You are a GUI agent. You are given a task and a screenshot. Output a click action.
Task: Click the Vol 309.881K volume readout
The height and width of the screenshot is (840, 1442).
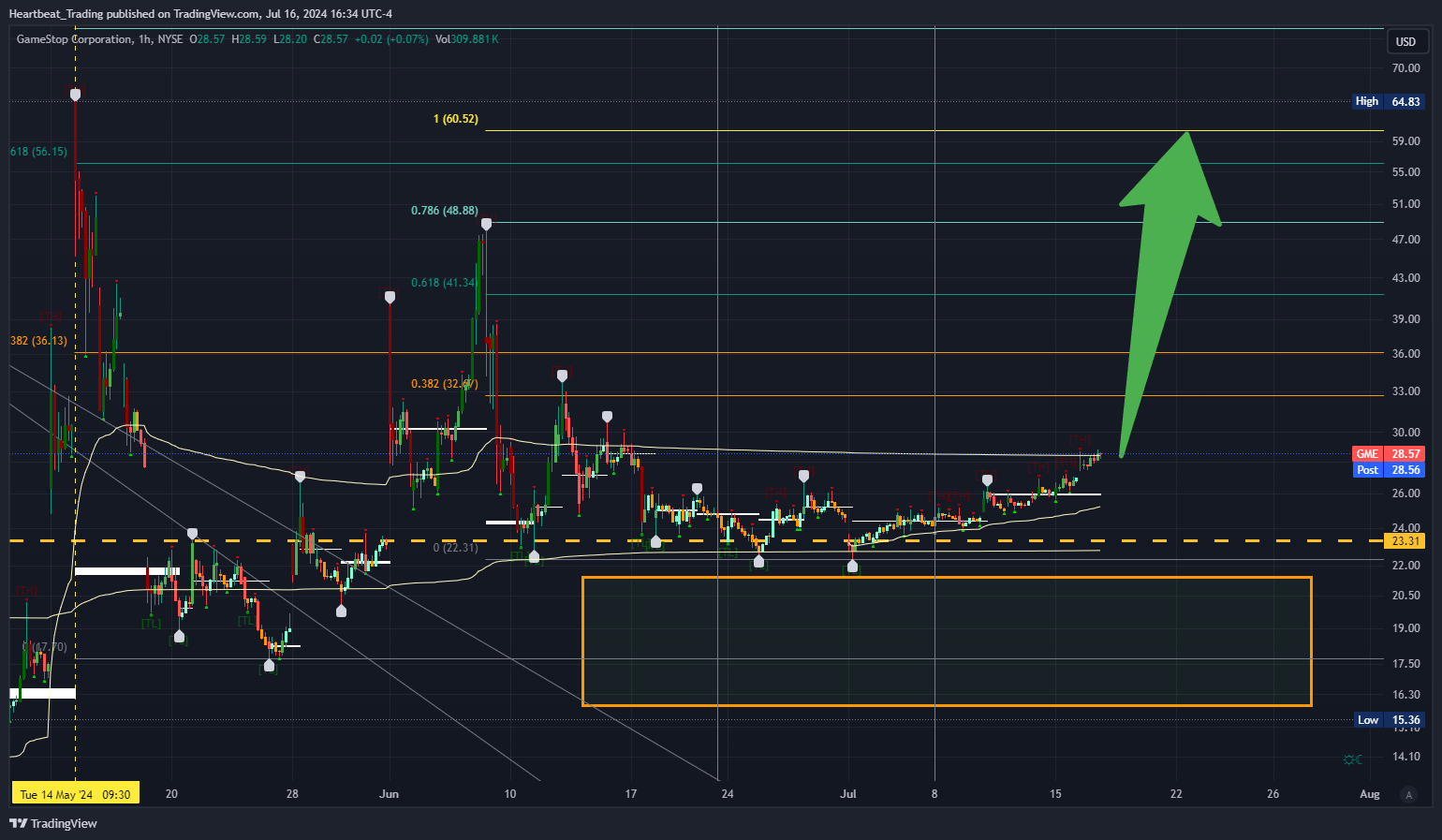click(467, 39)
